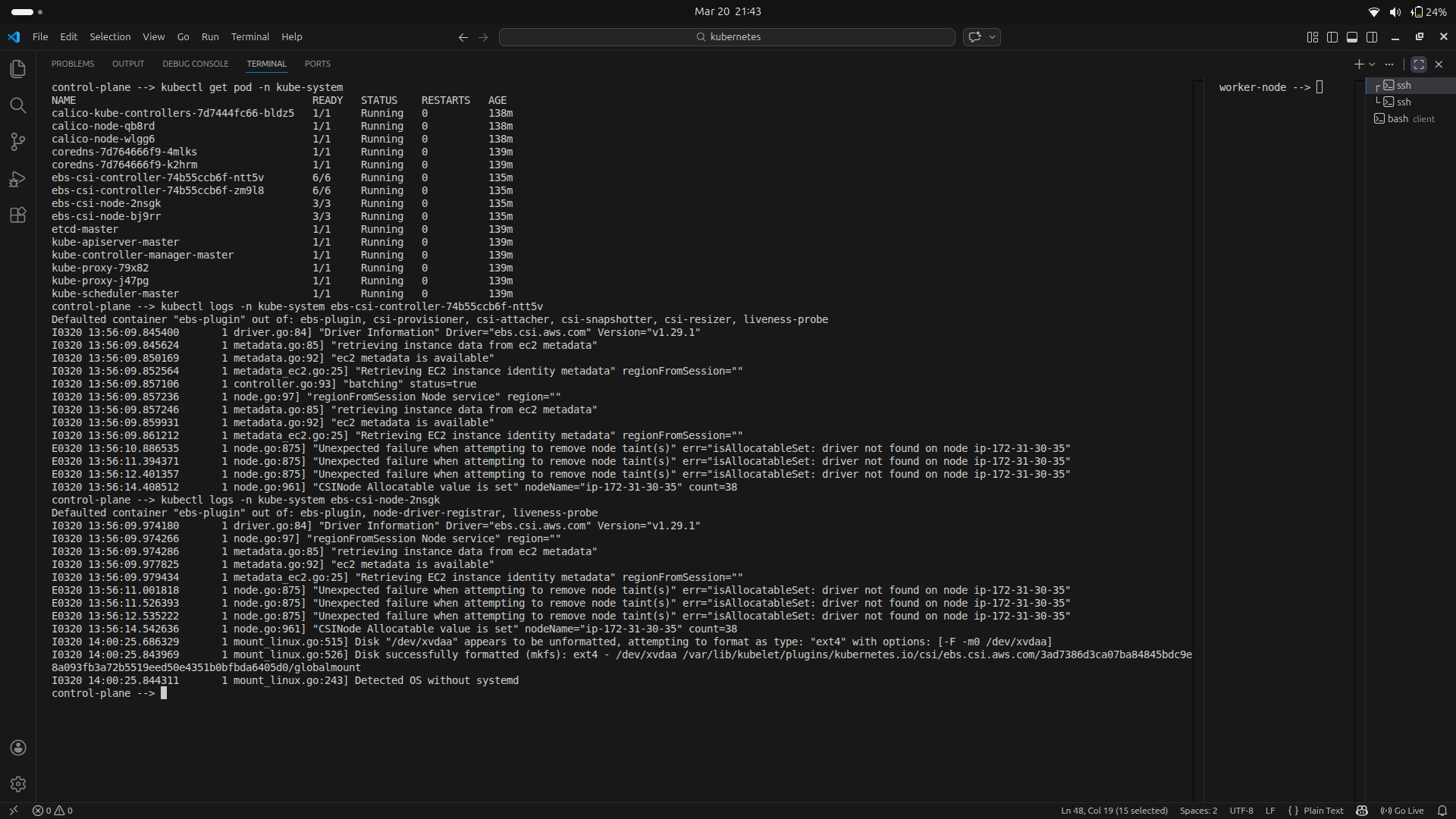Screen dimensions: 1456x819
Task: Select the second ssh terminal
Action: point(1410,102)
